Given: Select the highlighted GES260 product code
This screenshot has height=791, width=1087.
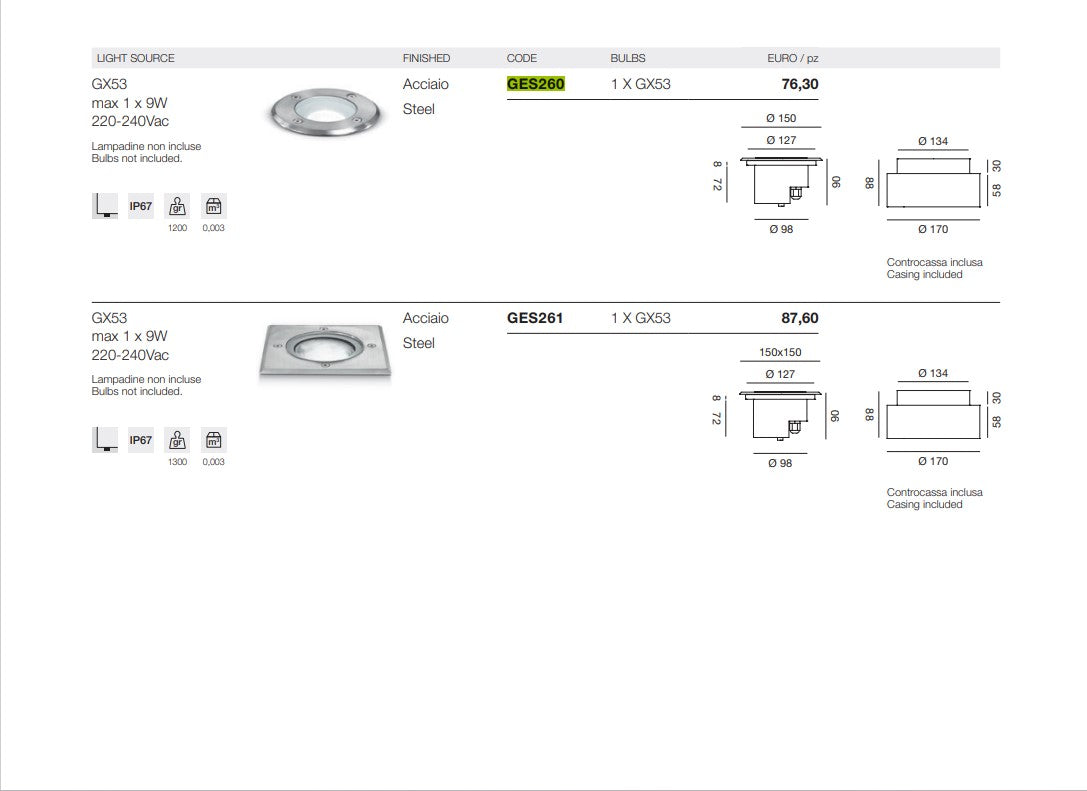Looking at the screenshot, I should pyautogui.click(x=536, y=84).
